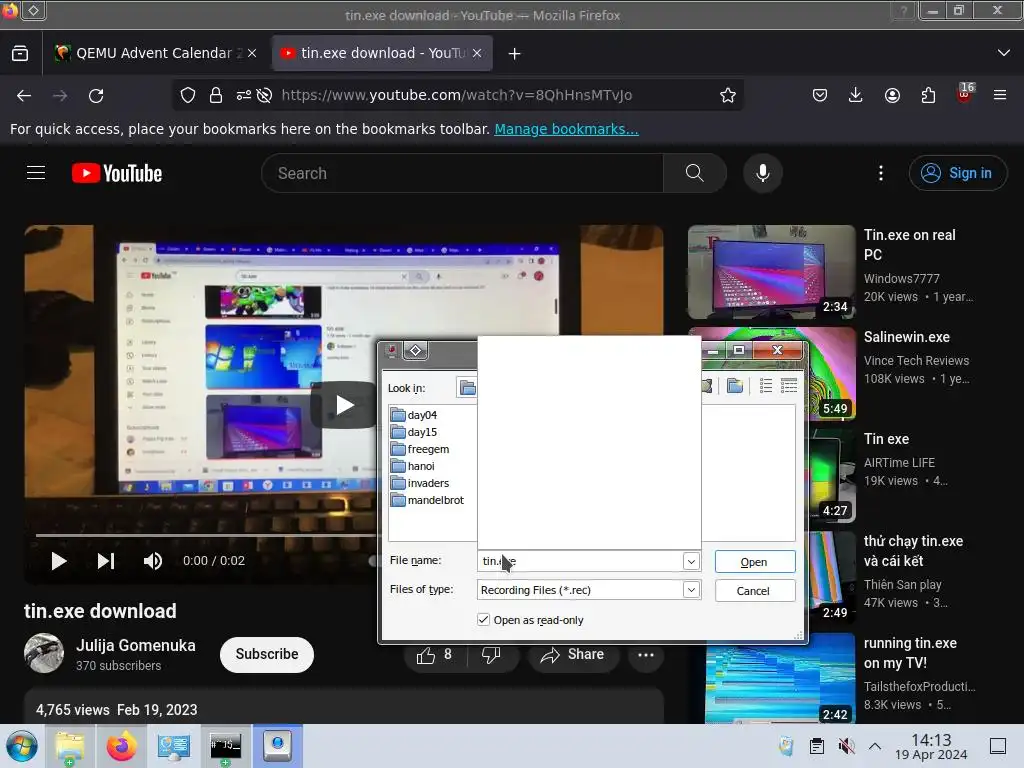The height and width of the screenshot is (768, 1024).
Task: Click the YouTube search magnifier button
Action: coord(695,173)
